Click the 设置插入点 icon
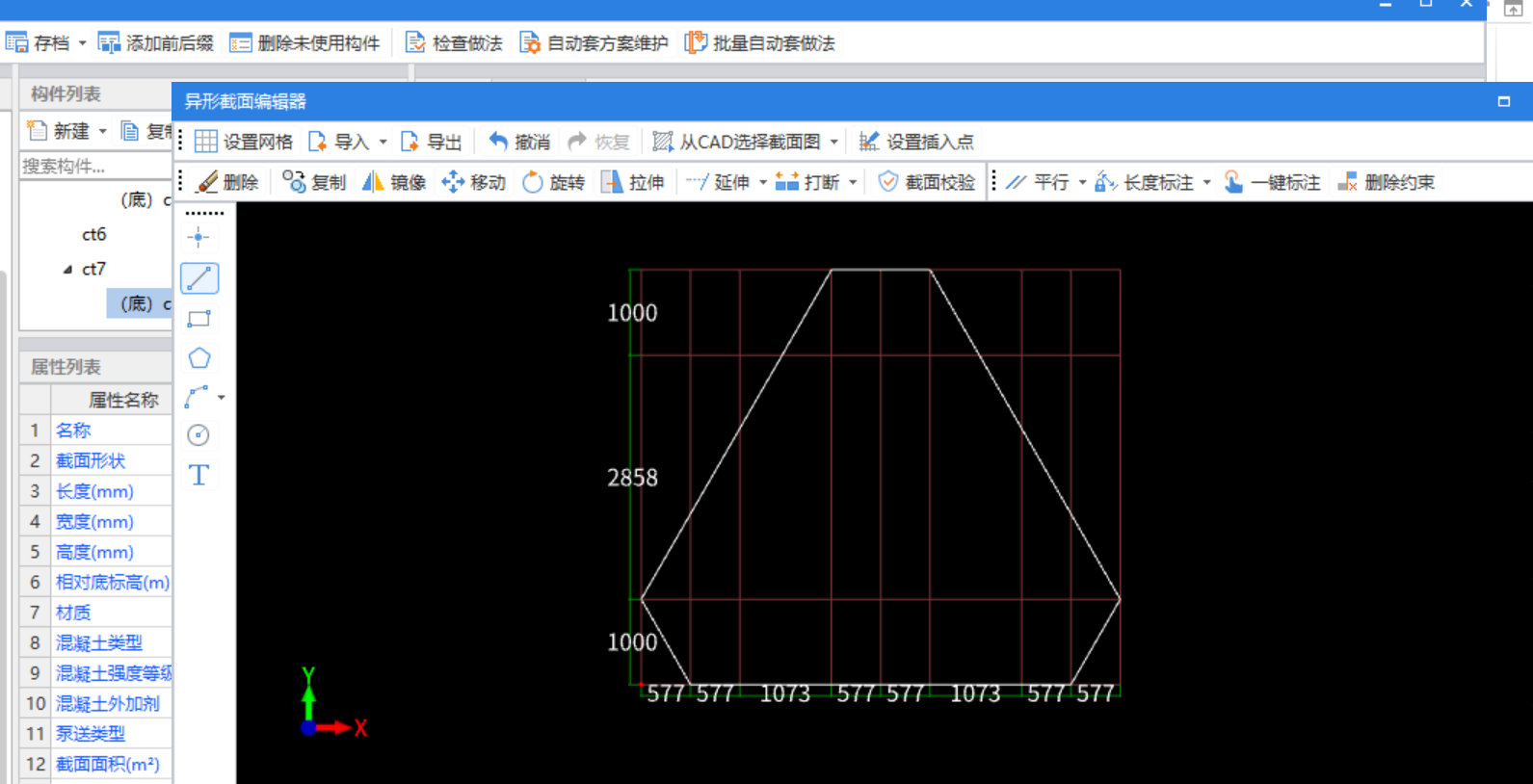 [869, 142]
